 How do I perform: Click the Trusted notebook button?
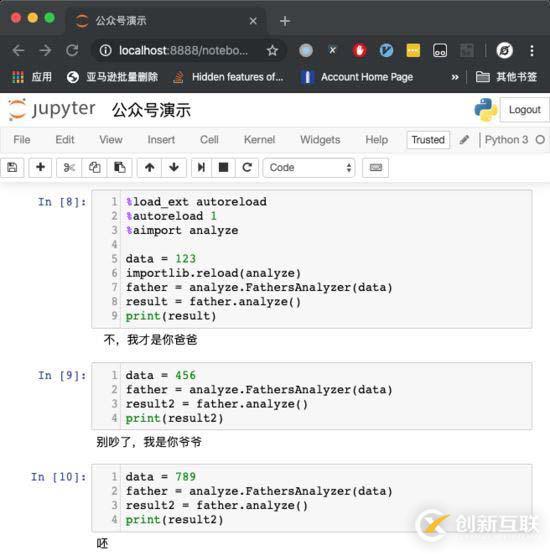[x=428, y=140]
